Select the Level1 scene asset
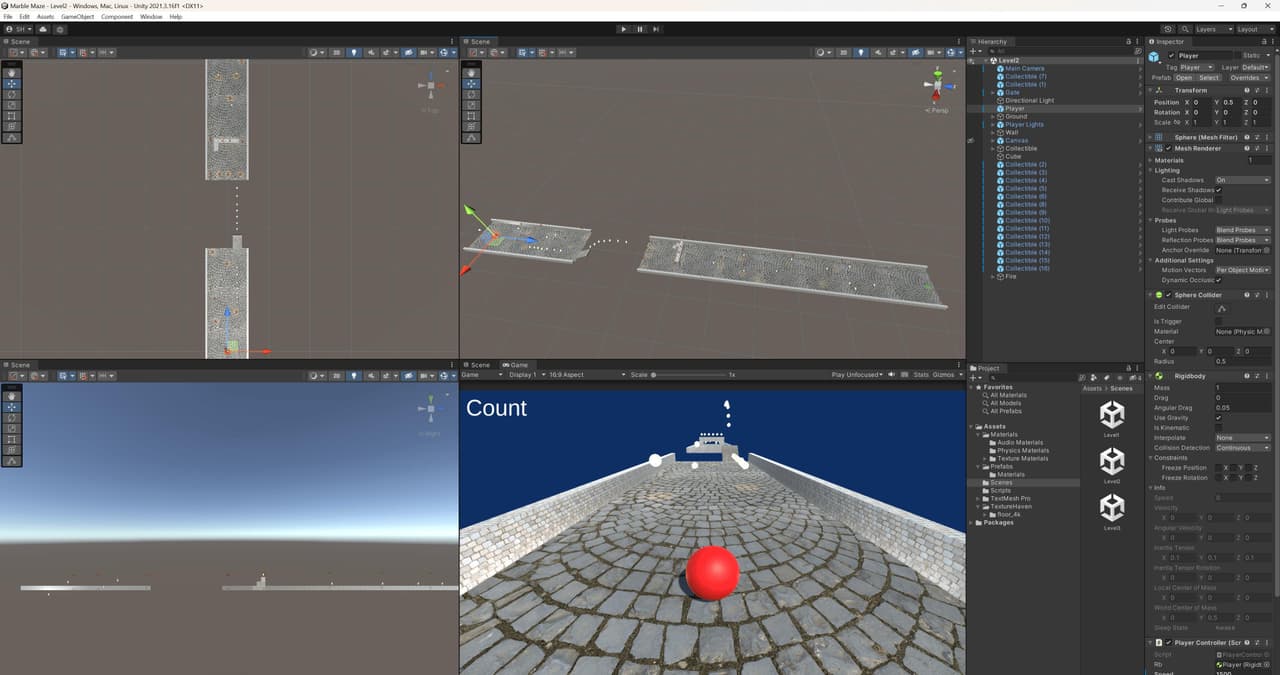1280x675 pixels. [1112, 418]
